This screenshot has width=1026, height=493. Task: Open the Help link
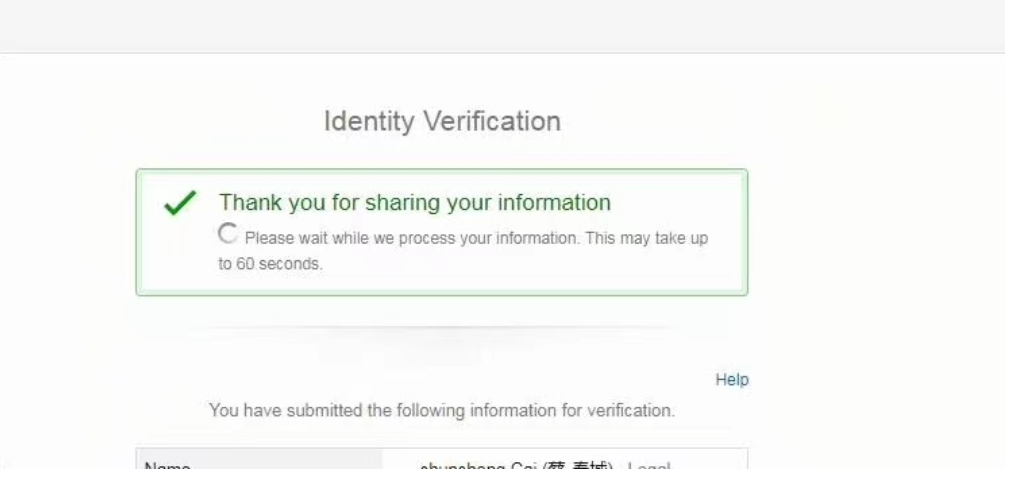(732, 380)
